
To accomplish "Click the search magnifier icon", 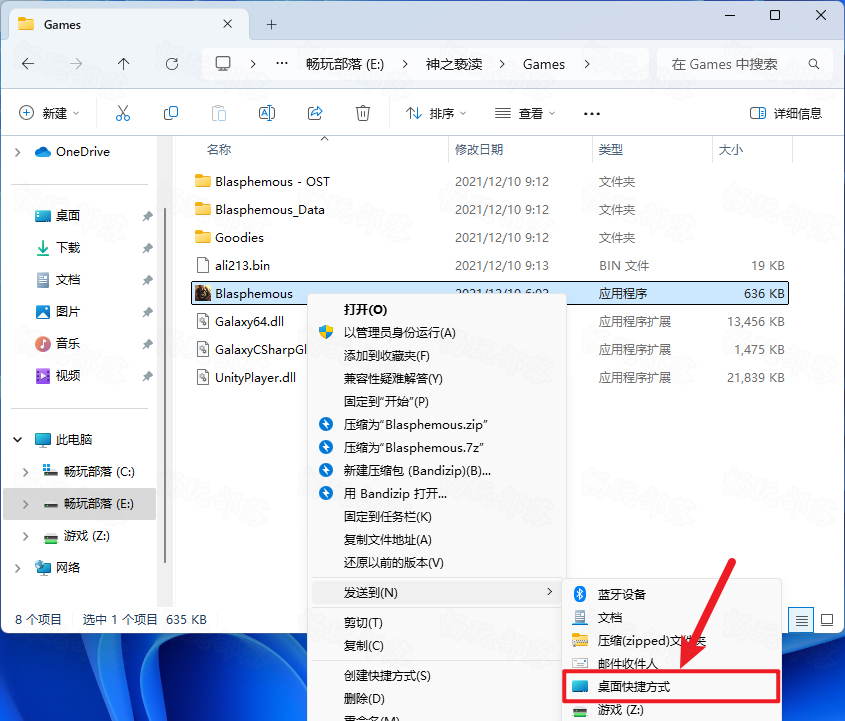I will (814, 64).
